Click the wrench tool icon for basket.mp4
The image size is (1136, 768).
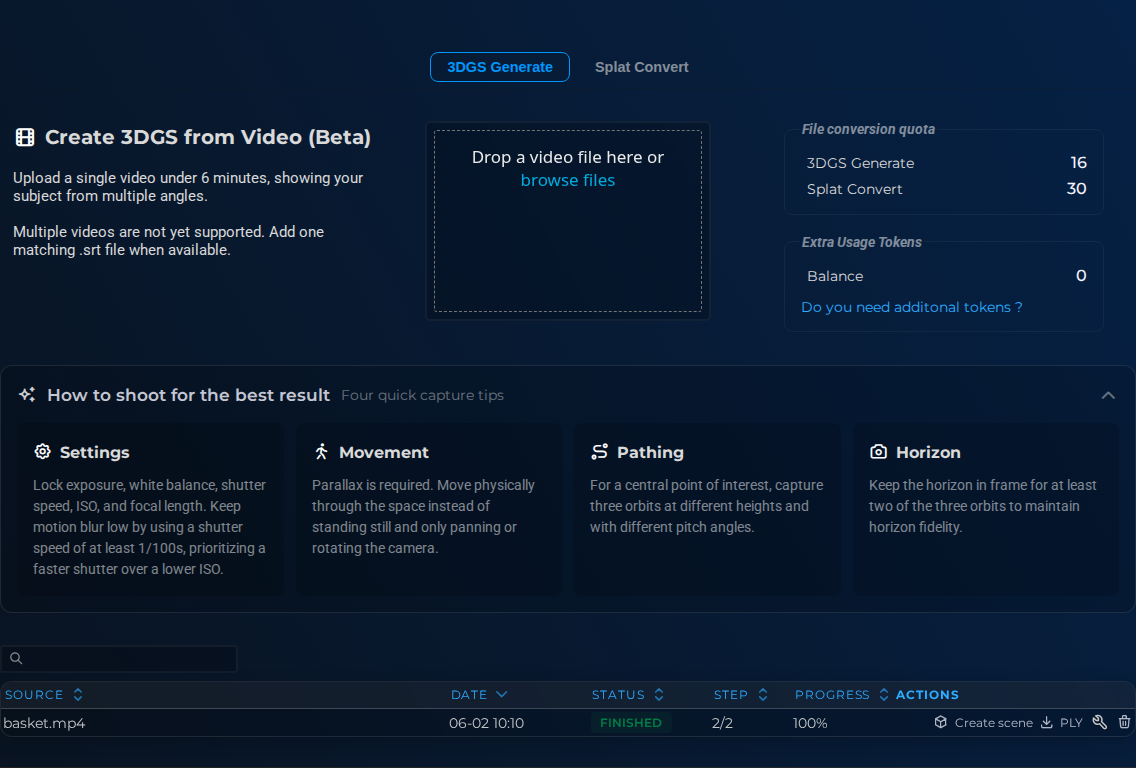click(1099, 722)
